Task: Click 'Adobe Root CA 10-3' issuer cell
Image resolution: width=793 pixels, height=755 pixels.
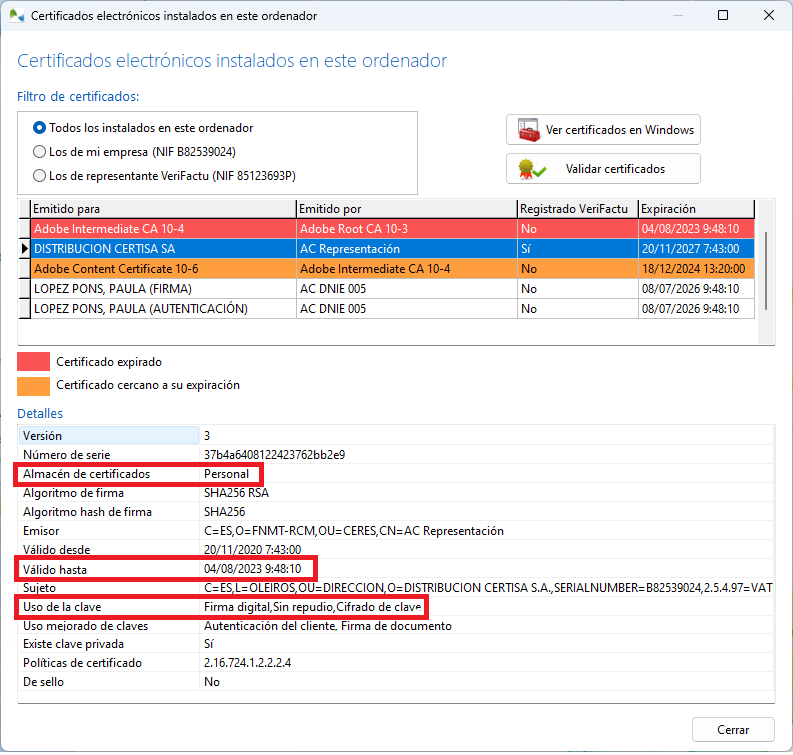Action: pyautogui.click(x=407, y=229)
